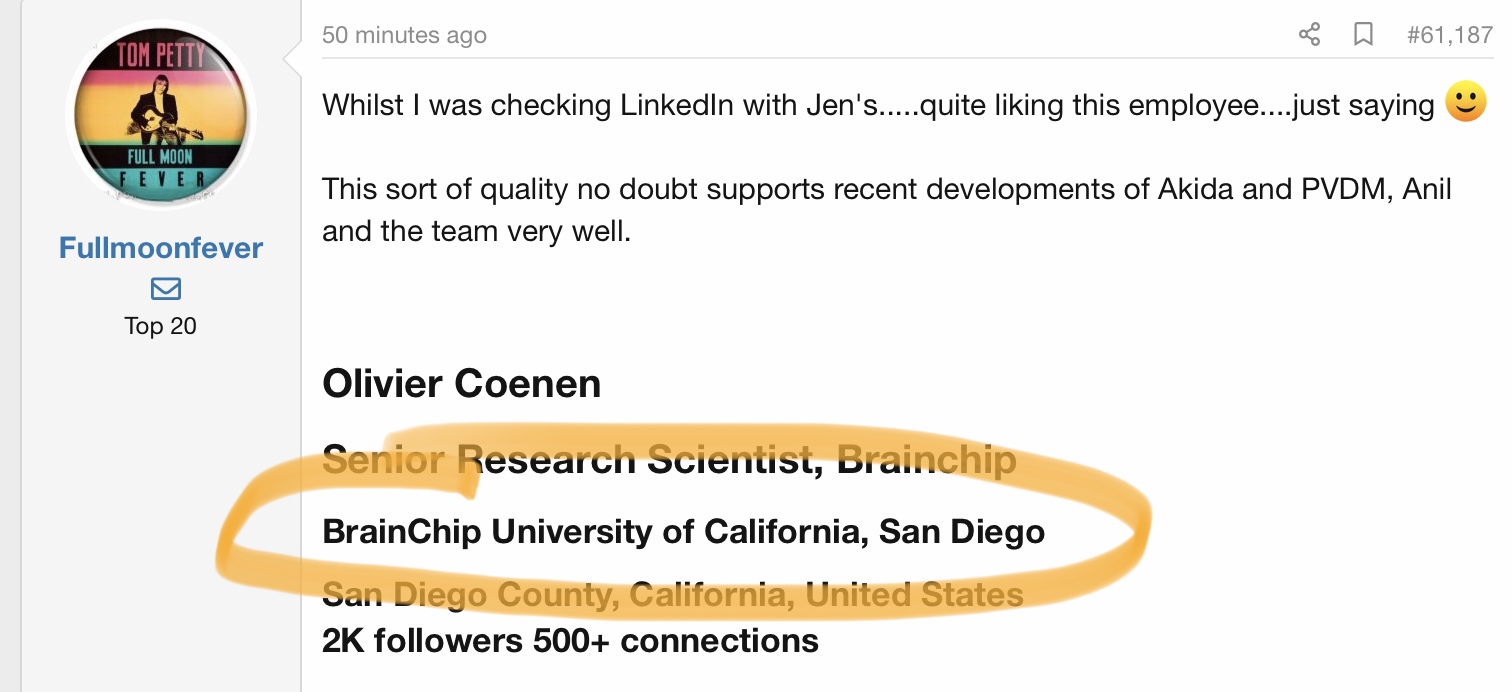Click the word "BrainChip" in the circled line
This screenshot has height=692, width=1512.
tap(402, 531)
